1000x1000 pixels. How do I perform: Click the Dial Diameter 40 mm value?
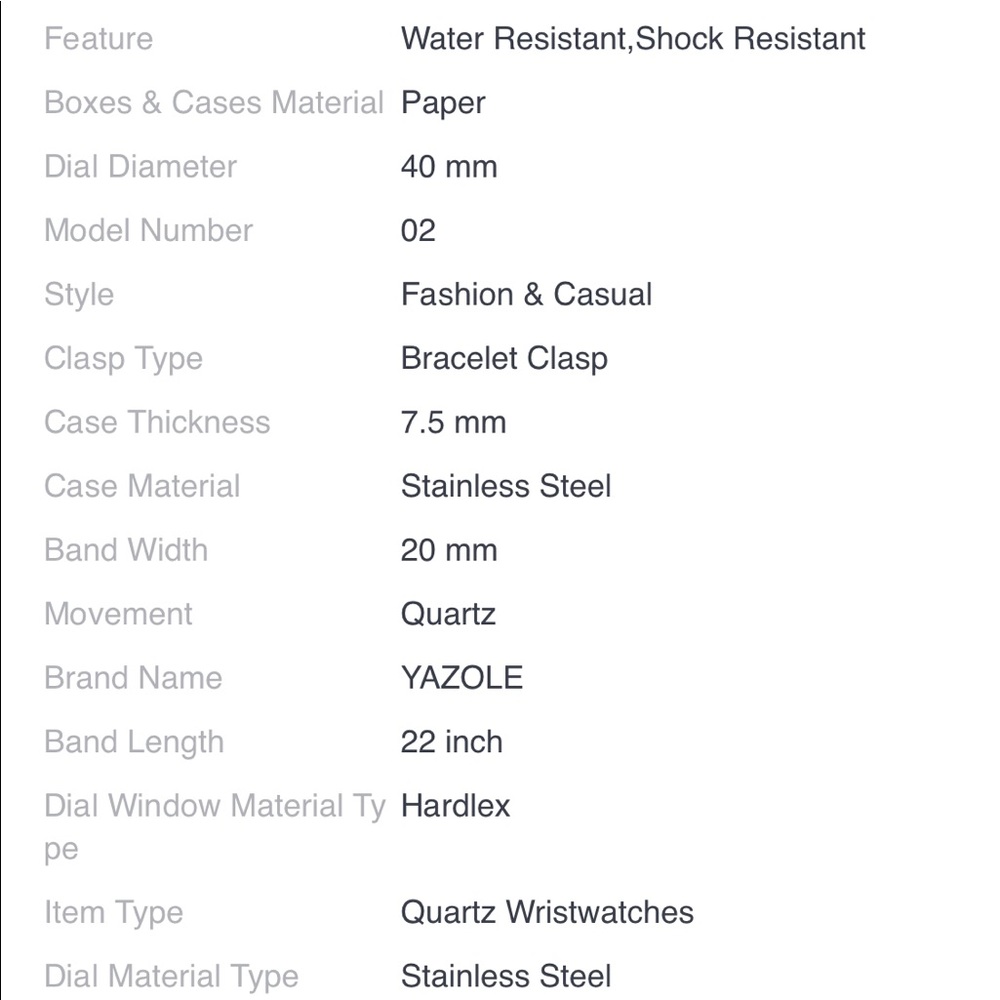[449, 167]
